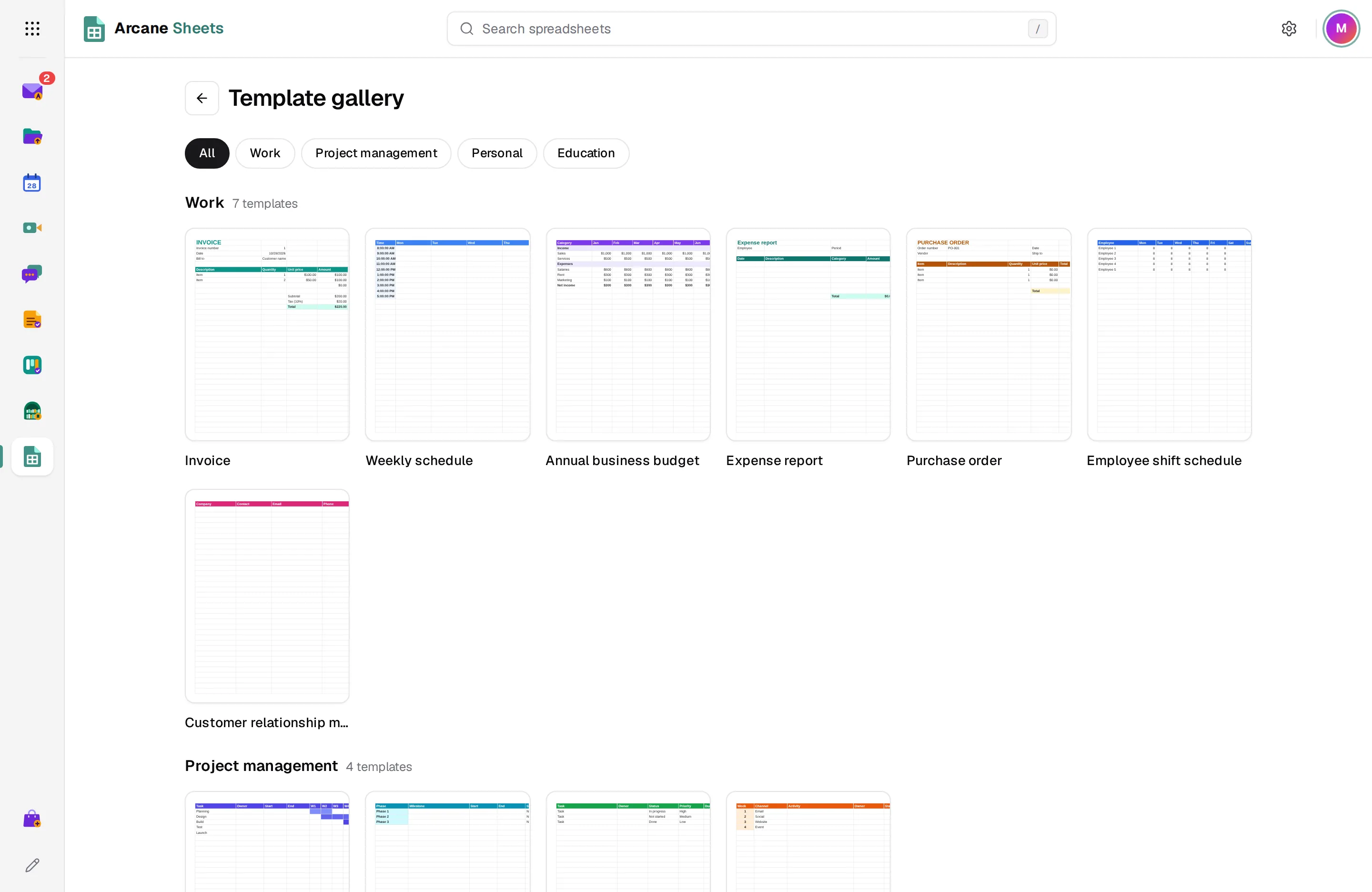Image resolution: width=1372 pixels, height=892 pixels.
Task: Open the orange Week and Channel template
Action: 808,842
